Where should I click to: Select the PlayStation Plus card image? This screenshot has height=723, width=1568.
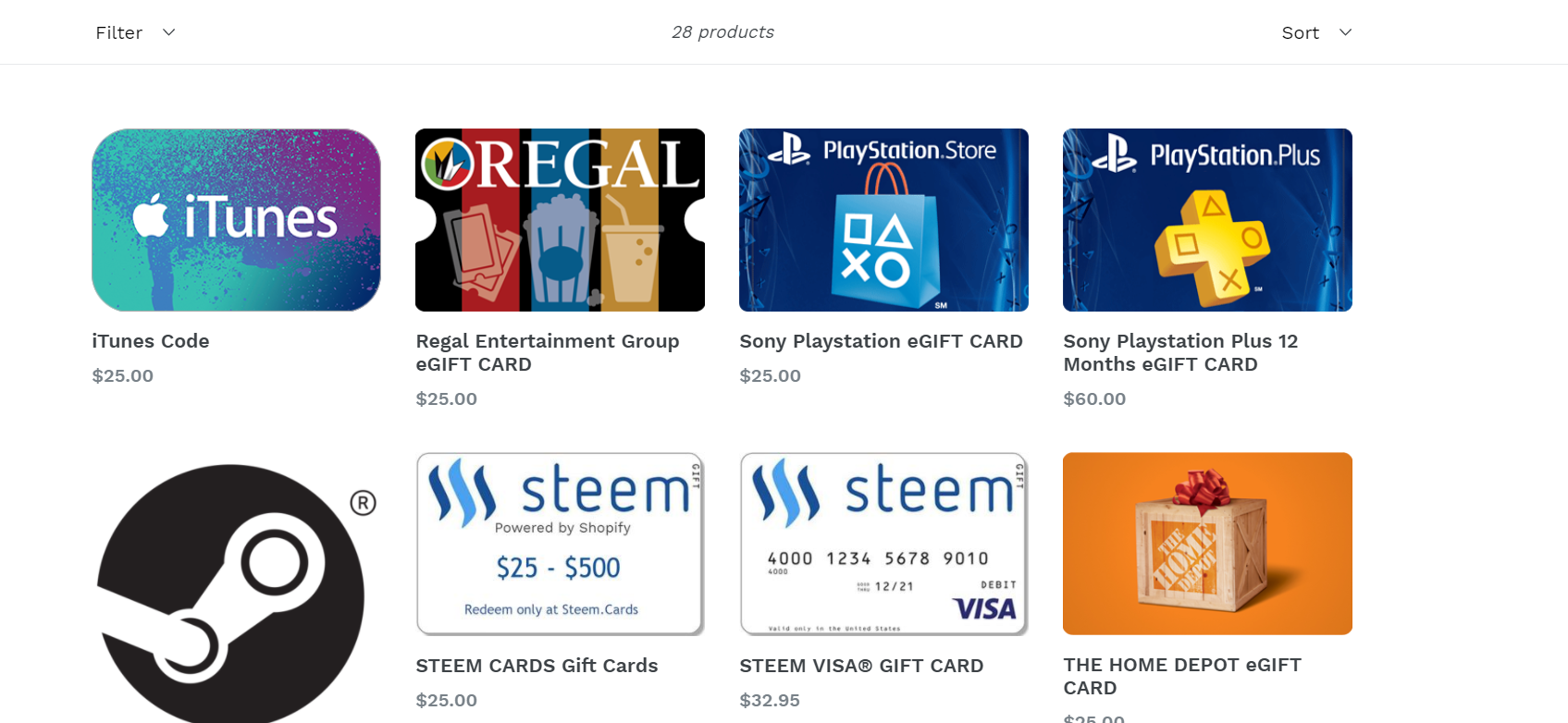click(x=1207, y=220)
